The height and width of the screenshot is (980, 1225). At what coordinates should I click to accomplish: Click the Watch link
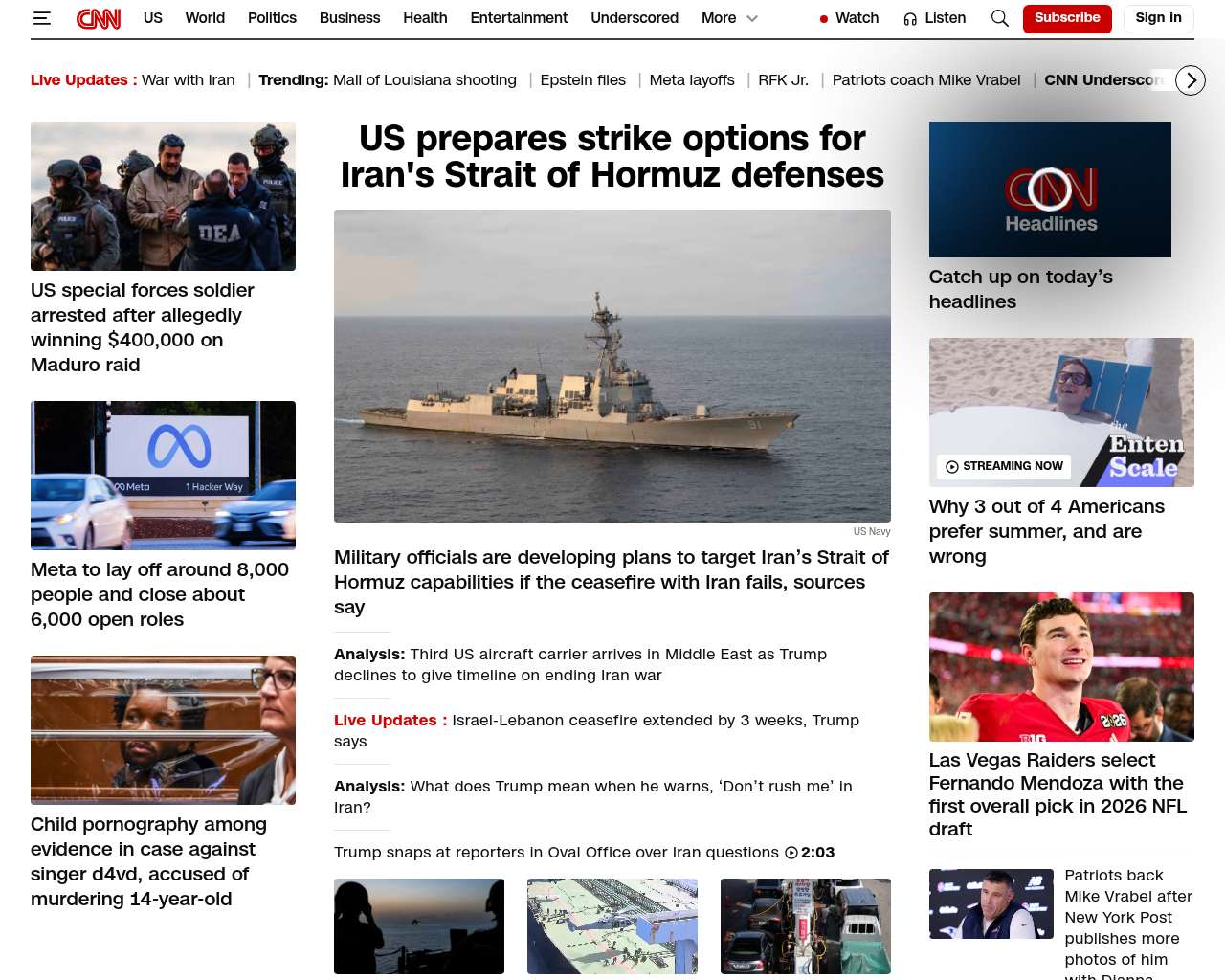(x=857, y=18)
